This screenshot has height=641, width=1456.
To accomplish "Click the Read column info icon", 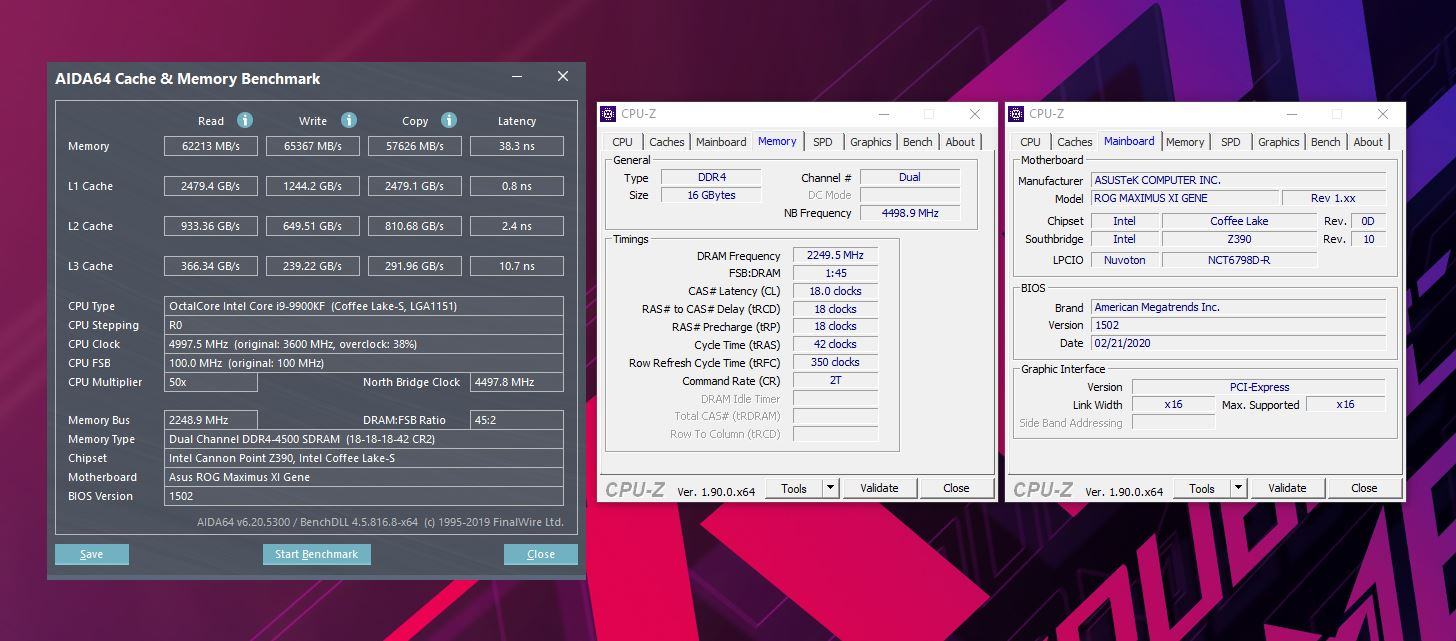I will 245,120.
